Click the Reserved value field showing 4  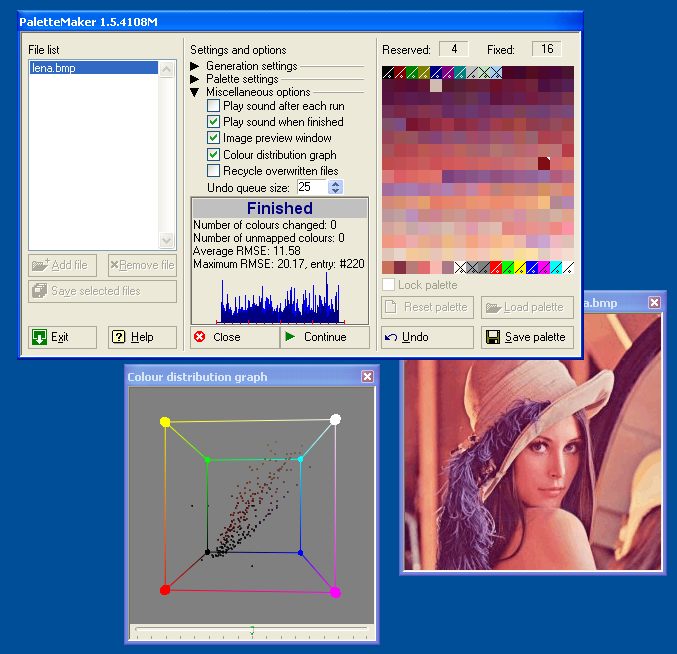(x=454, y=49)
